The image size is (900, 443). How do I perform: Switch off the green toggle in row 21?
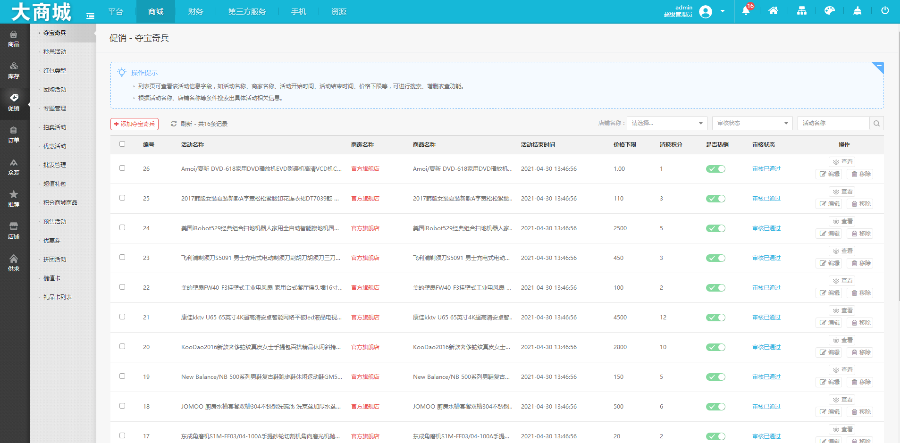tap(716, 317)
